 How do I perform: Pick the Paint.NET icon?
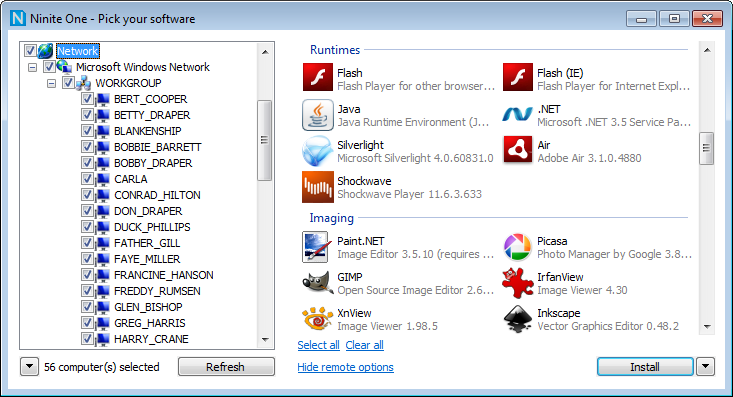tap(316, 246)
